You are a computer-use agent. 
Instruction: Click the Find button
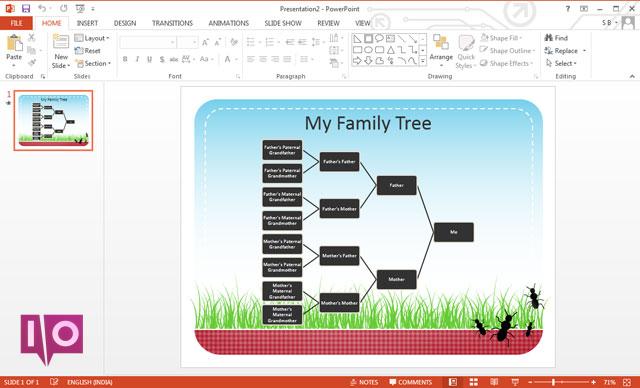click(x=556, y=38)
